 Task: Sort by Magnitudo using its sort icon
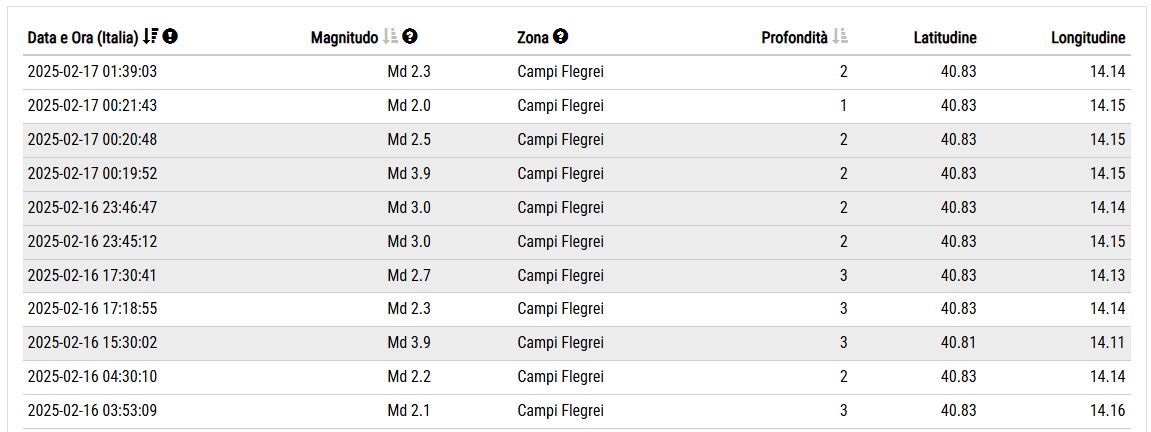tap(391, 36)
